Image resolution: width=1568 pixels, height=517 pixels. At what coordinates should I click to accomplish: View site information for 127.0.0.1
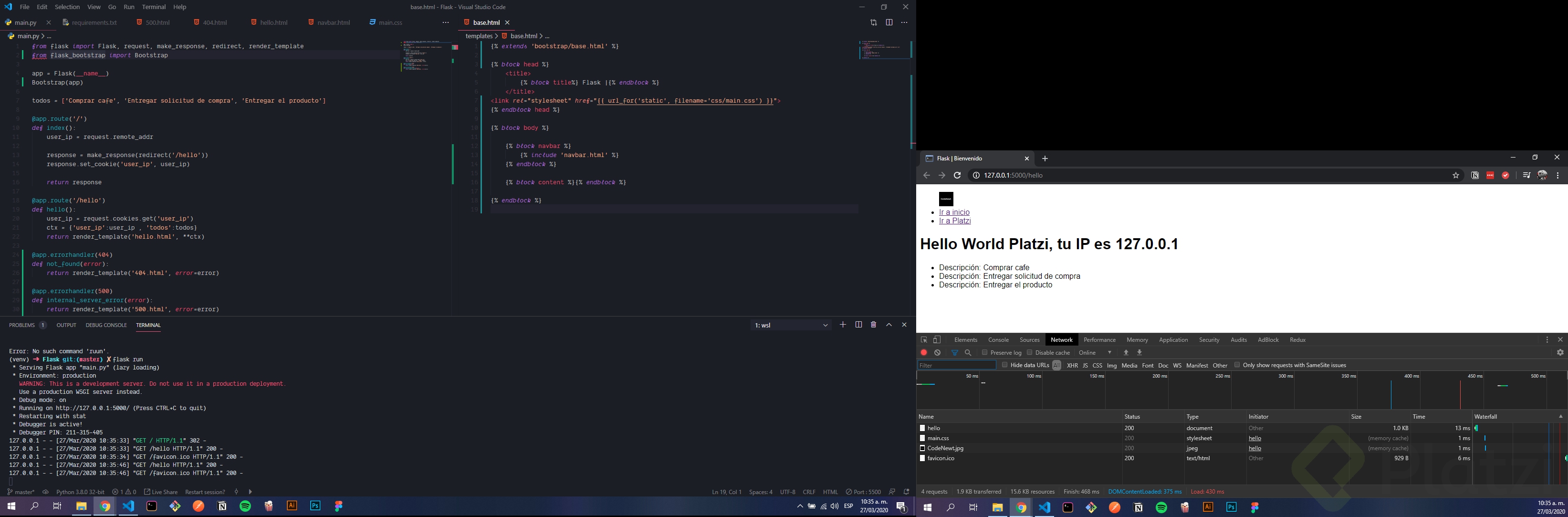click(x=976, y=175)
